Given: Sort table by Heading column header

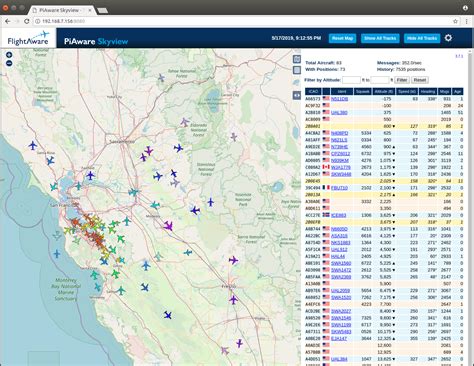Looking at the screenshot, I should pyautogui.click(x=428, y=91).
